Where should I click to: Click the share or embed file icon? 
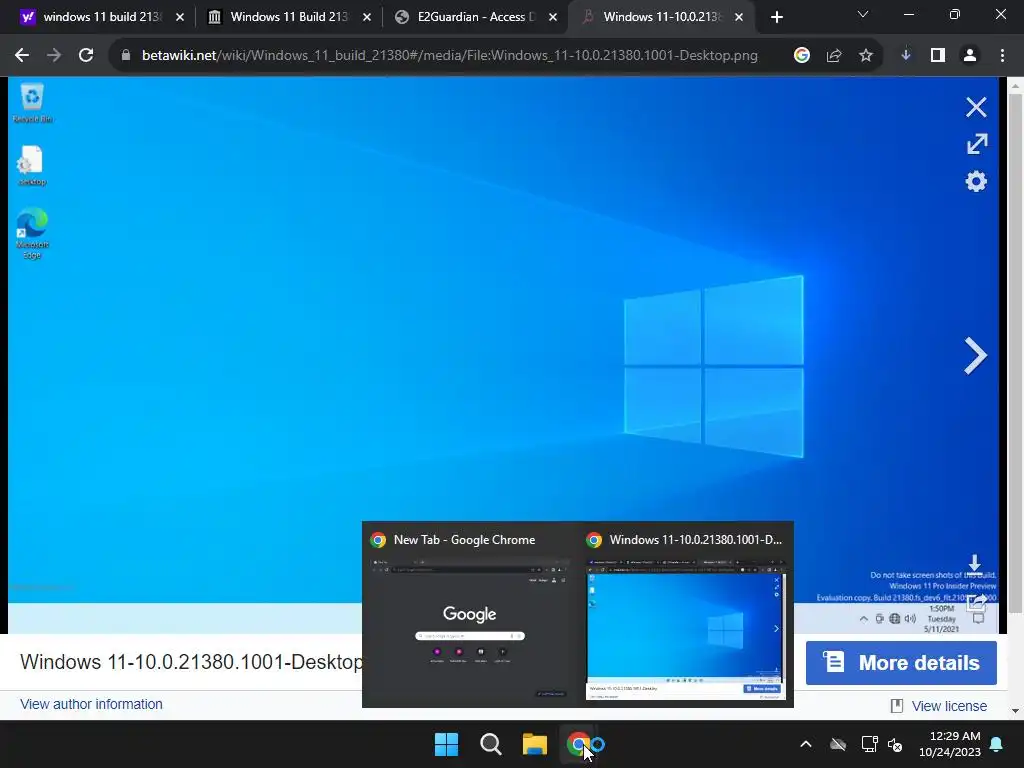click(978, 601)
